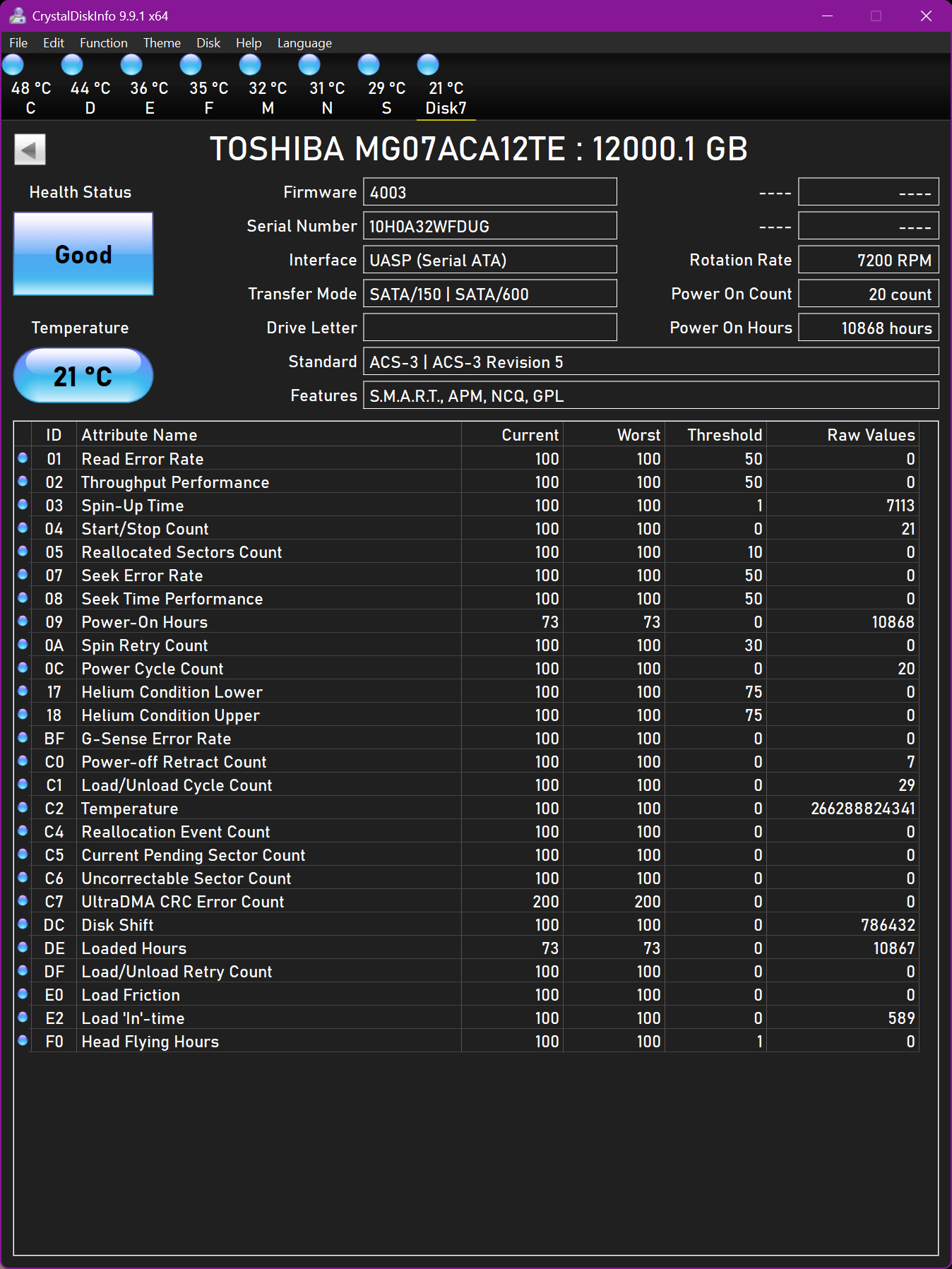Select drive F status orb at 35 °C
Viewport: 952px width, 1269px height.
[x=191, y=65]
